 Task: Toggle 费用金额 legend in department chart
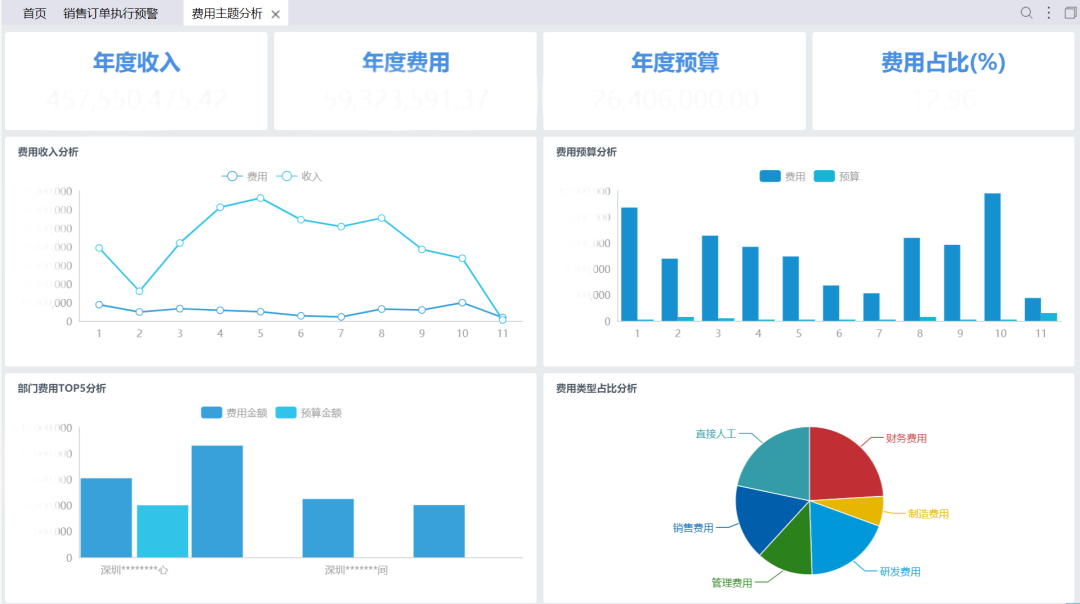coord(233,412)
